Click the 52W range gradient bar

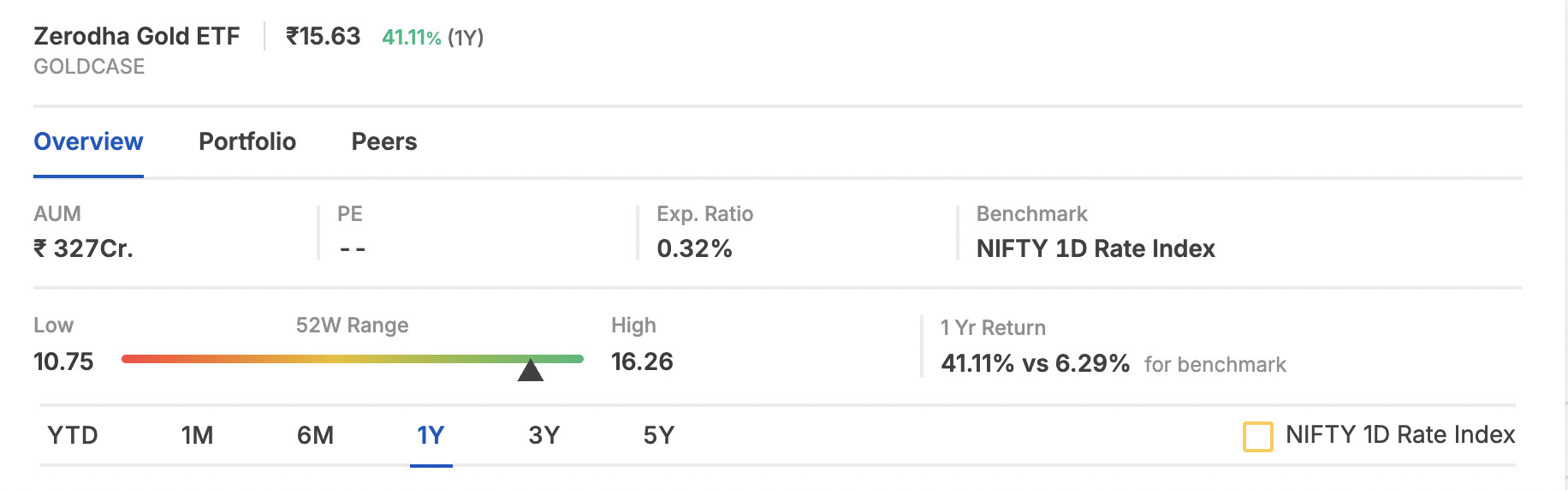tap(353, 359)
